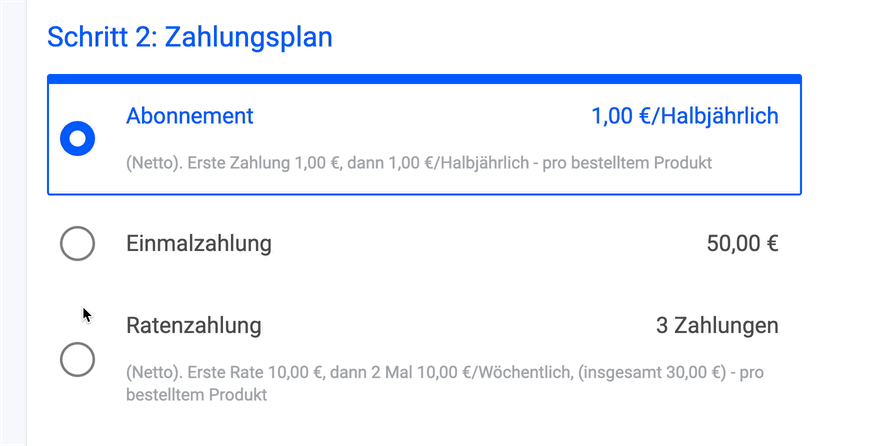
Task: Click the "3 Zahlungen" label
Action: [x=717, y=325]
